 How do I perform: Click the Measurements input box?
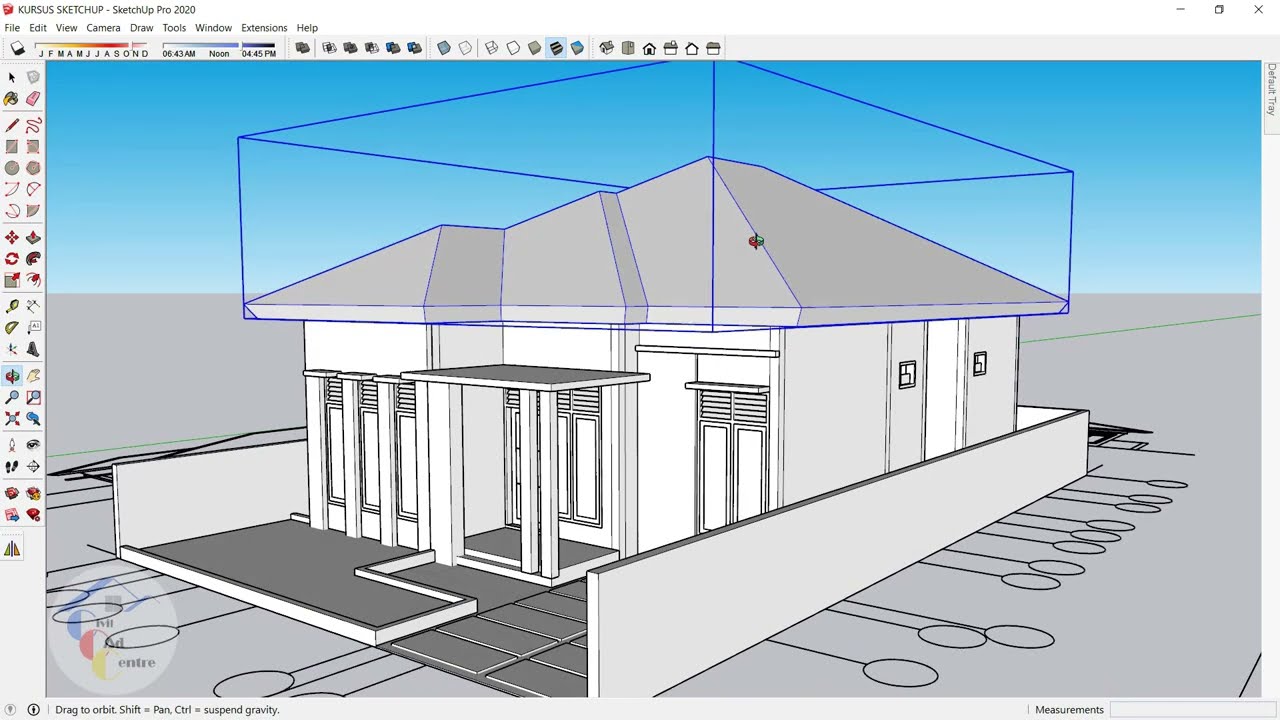pos(1193,710)
